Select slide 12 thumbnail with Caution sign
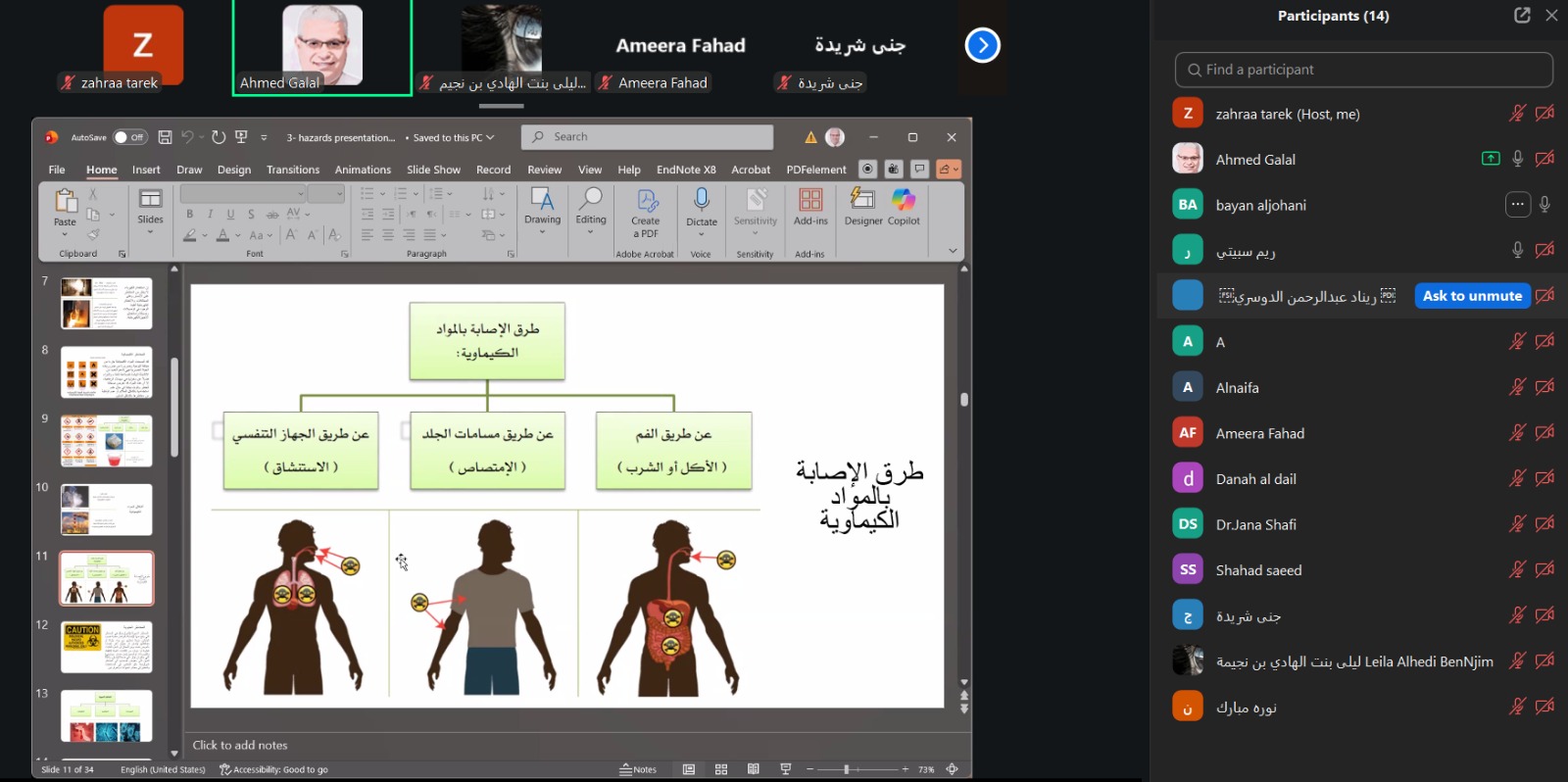 pos(107,647)
